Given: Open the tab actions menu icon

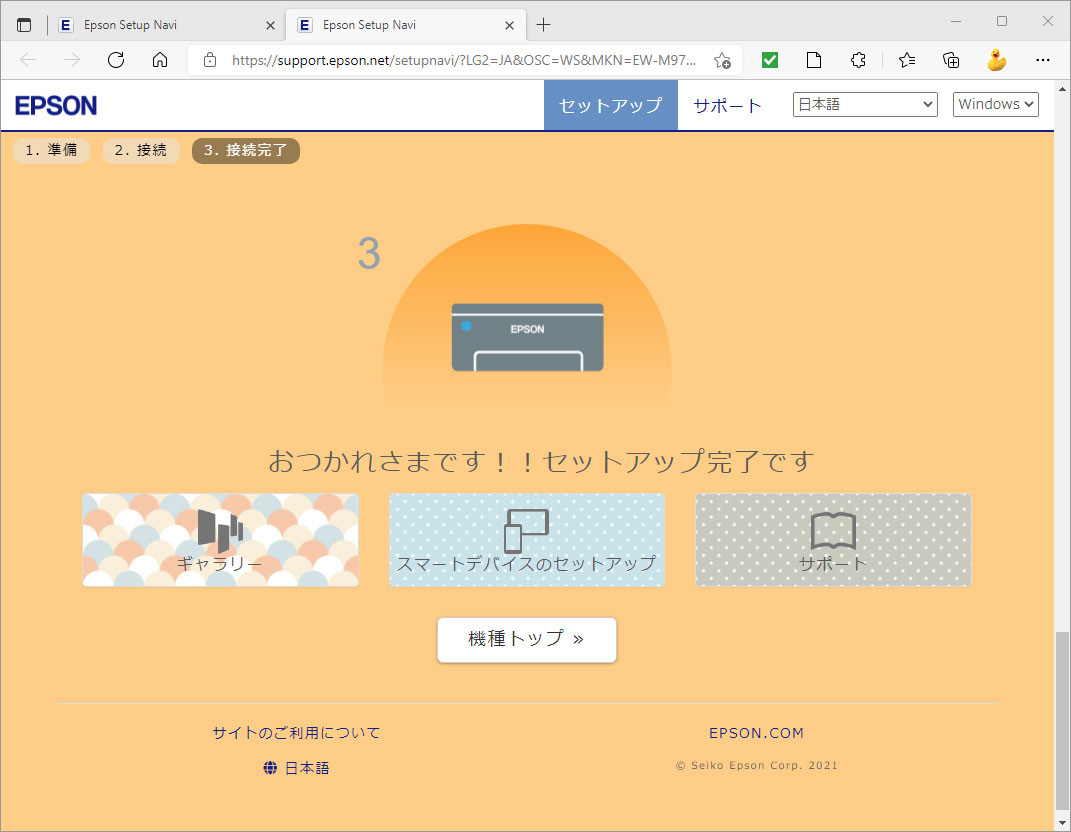Looking at the screenshot, I should 24,25.
